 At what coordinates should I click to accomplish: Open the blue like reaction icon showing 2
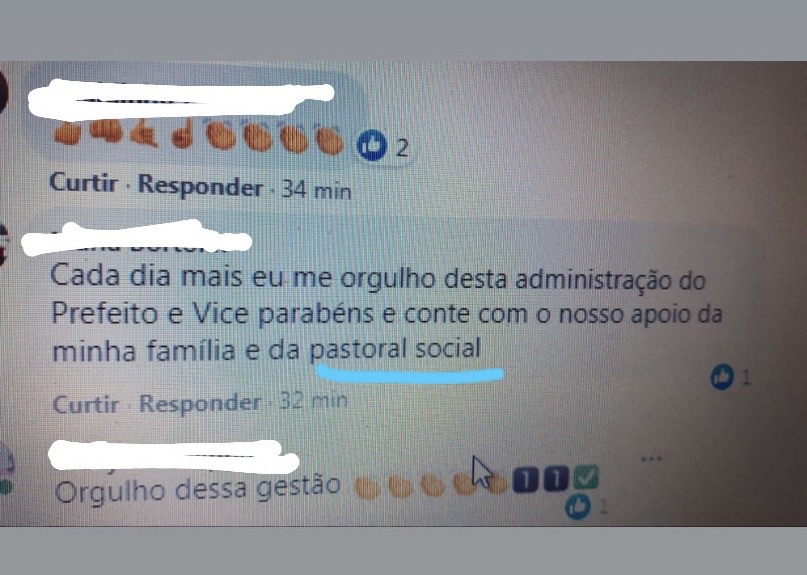coord(372,145)
